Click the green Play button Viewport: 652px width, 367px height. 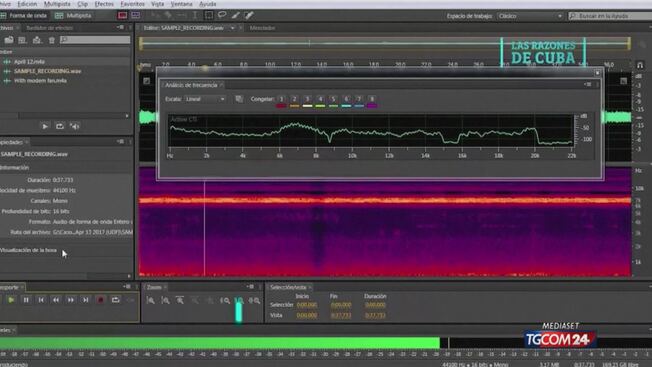click(11, 300)
